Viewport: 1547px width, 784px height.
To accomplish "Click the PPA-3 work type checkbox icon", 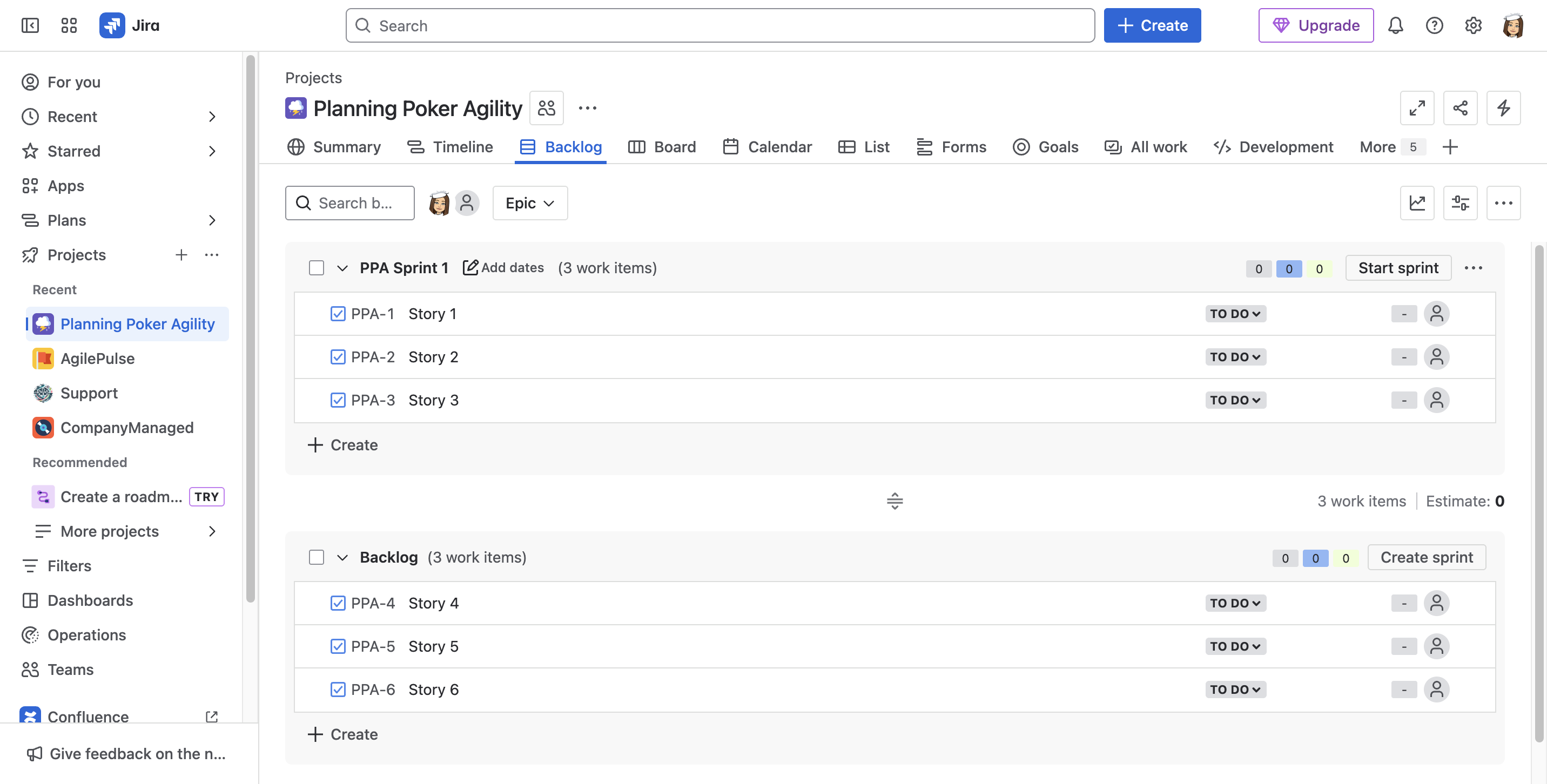I will [338, 401].
